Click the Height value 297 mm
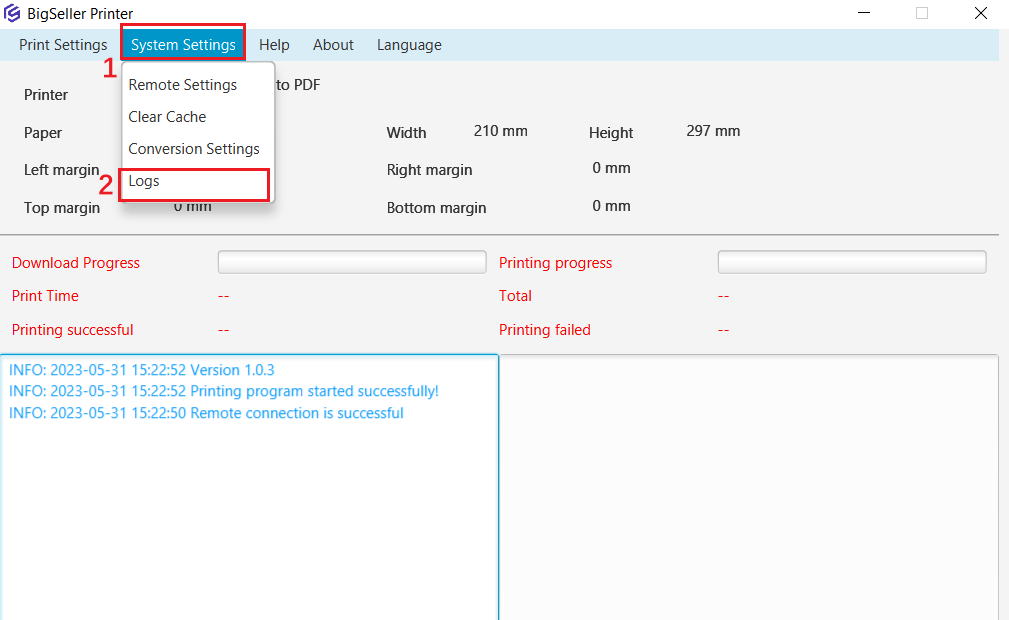The width and height of the screenshot is (1009, 620). (x=713, y=131)
